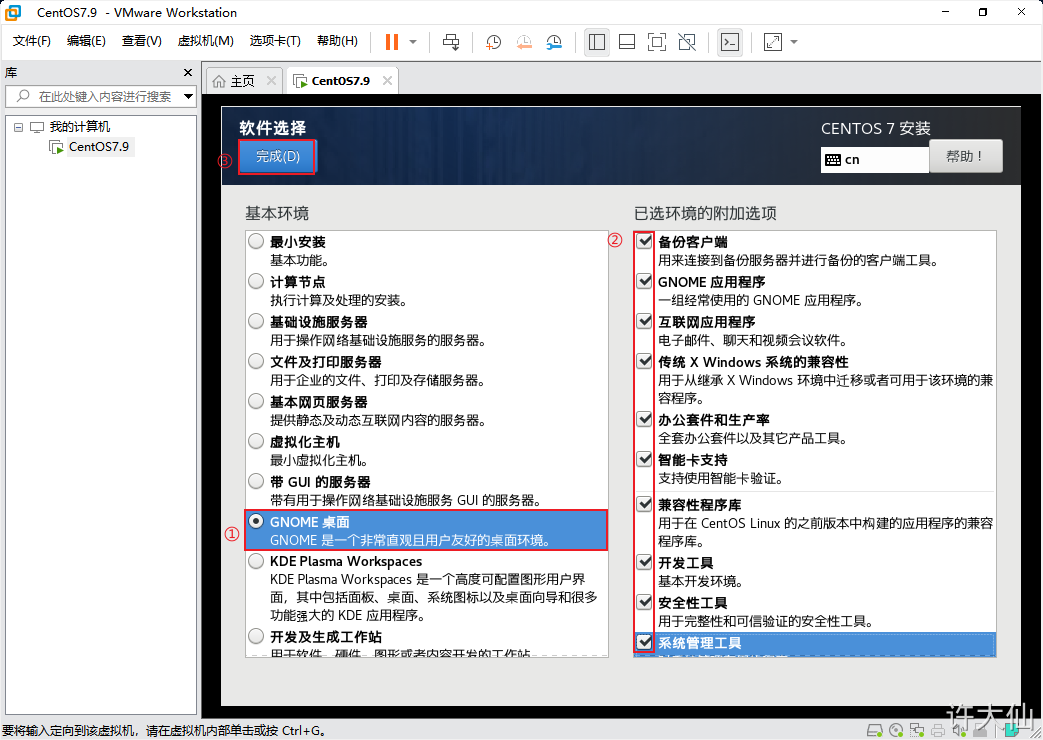Toggle the thumbnail bar view icon
This screenshot has width=1043, height=740.
(627, 42)
